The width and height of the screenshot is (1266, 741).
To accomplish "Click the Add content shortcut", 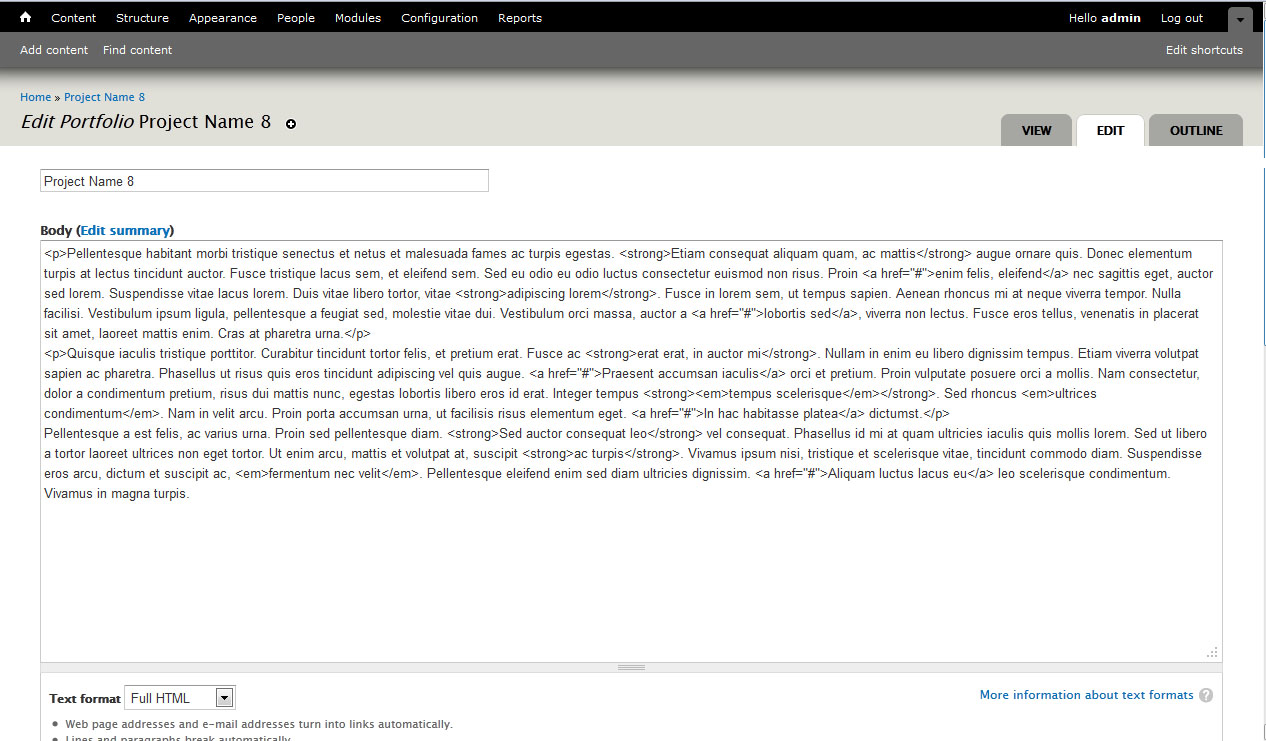I will click(54, 50).
